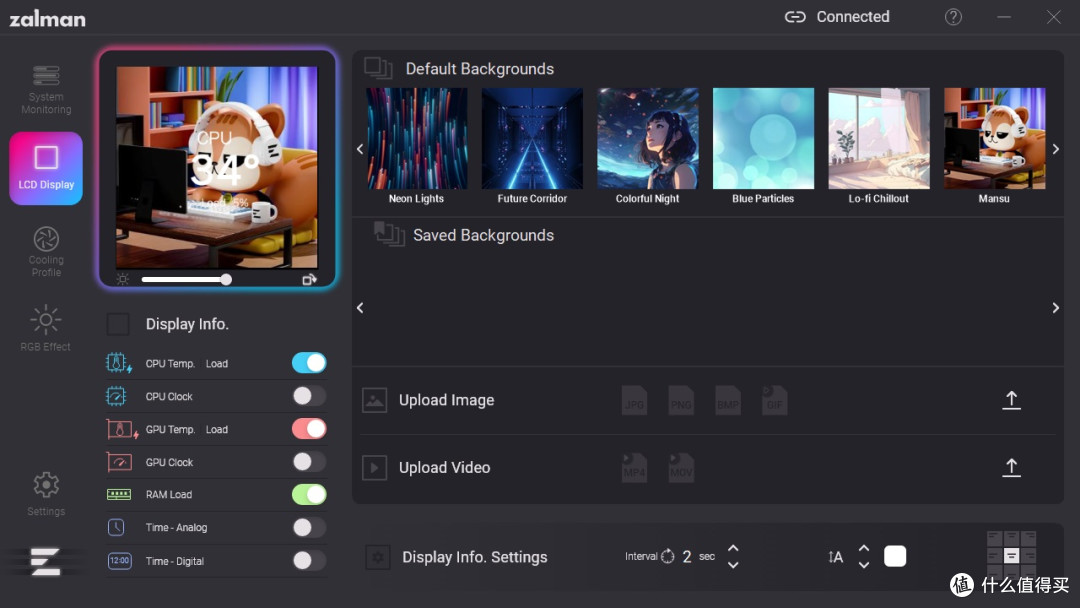
Task: Click the PNG file format icon
Action: [x=681, y=401]
